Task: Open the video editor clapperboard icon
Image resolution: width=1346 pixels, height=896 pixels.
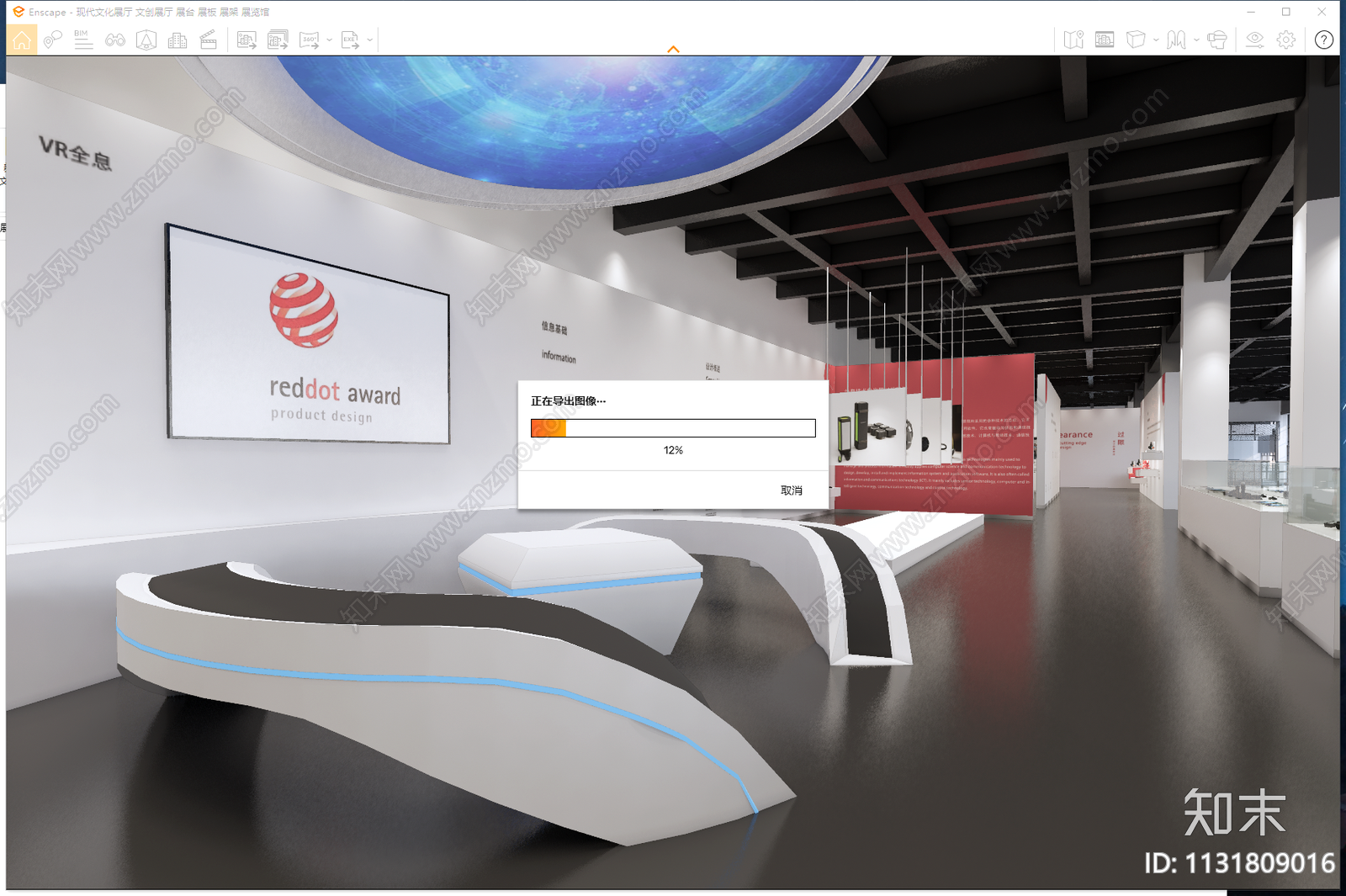Action: pyautogui.click(x=209, y=40)
